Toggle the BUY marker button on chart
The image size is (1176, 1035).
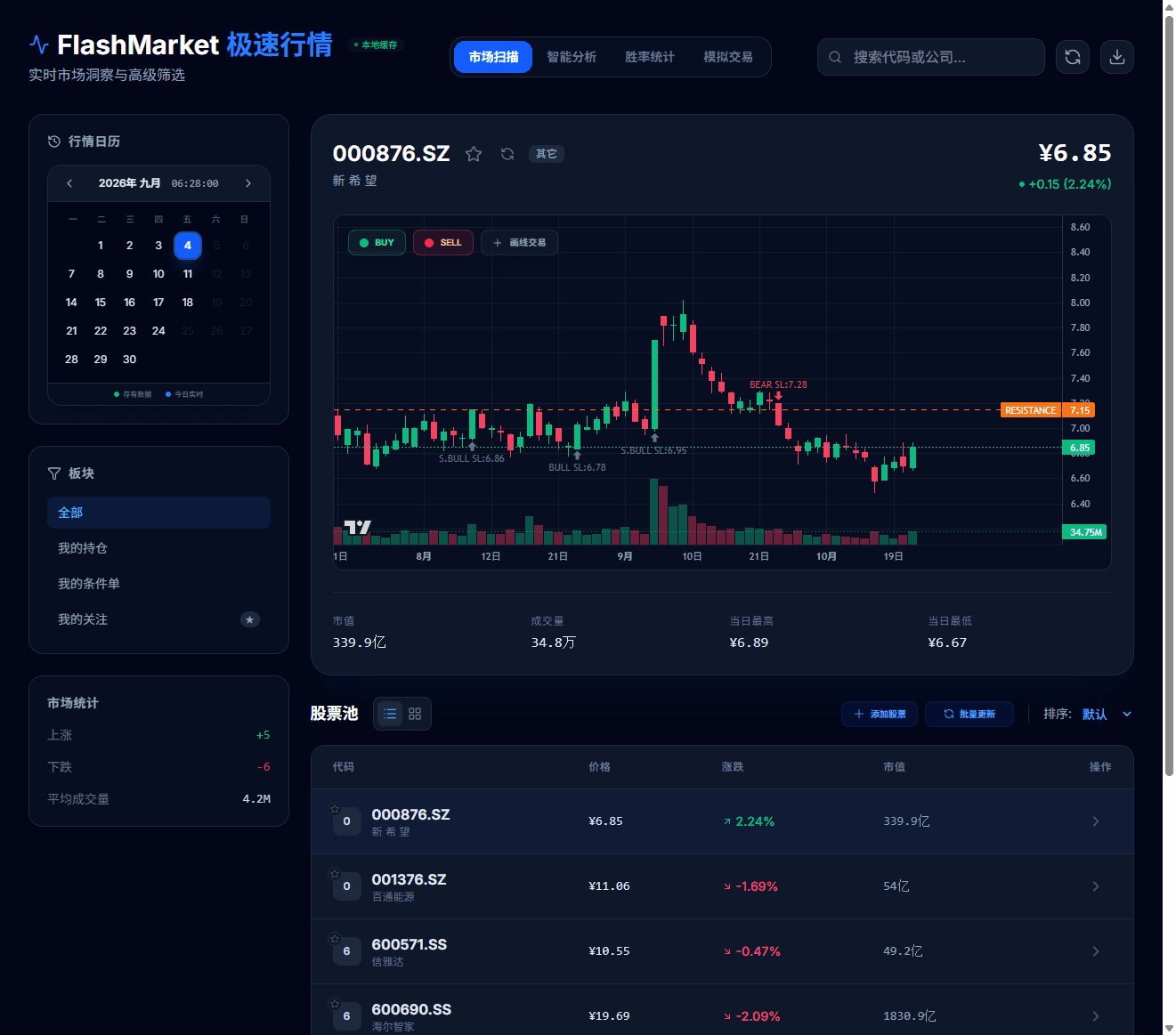click(x=377, y=243)
